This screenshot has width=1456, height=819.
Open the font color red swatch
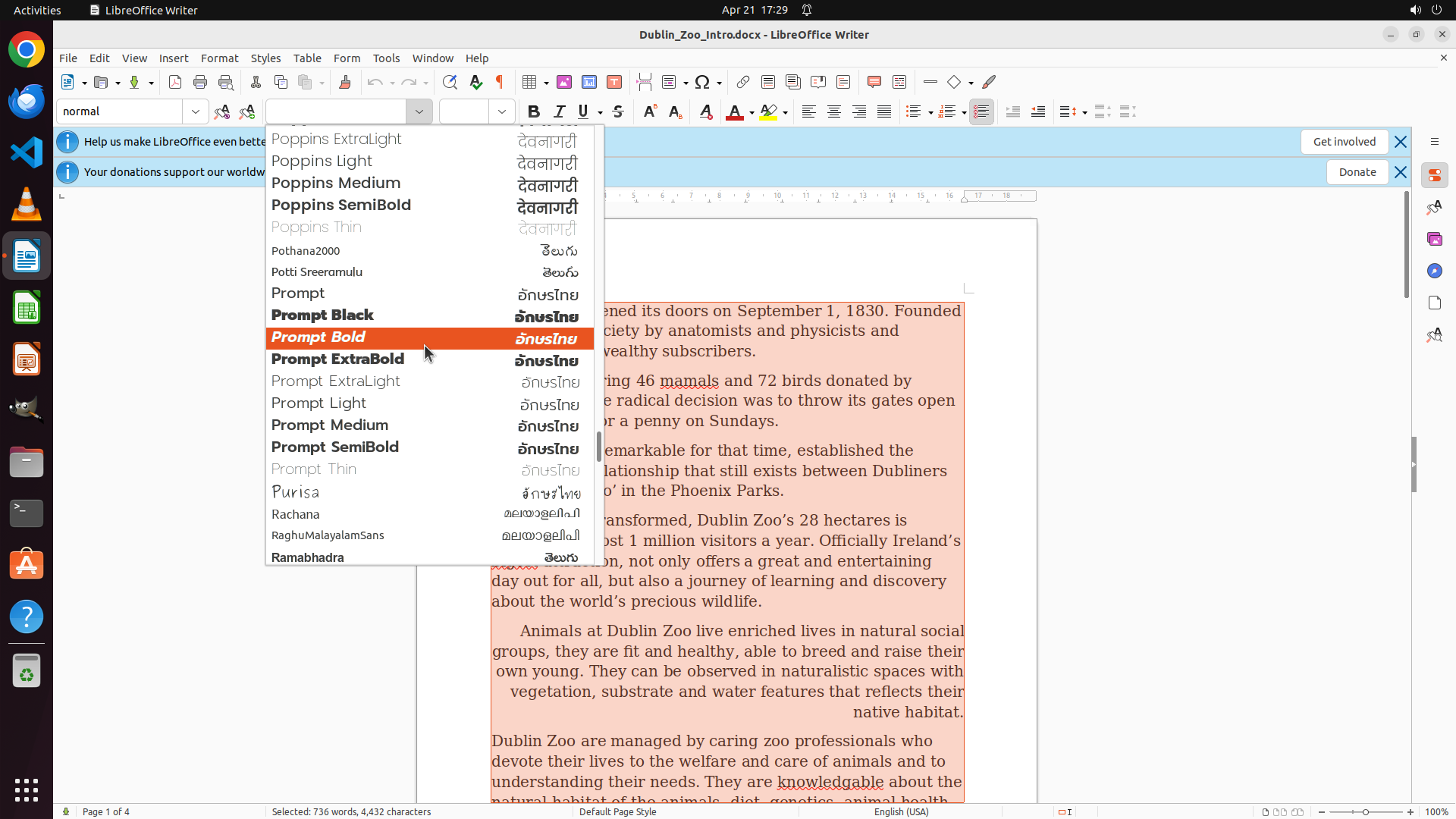tap(734, 112)
